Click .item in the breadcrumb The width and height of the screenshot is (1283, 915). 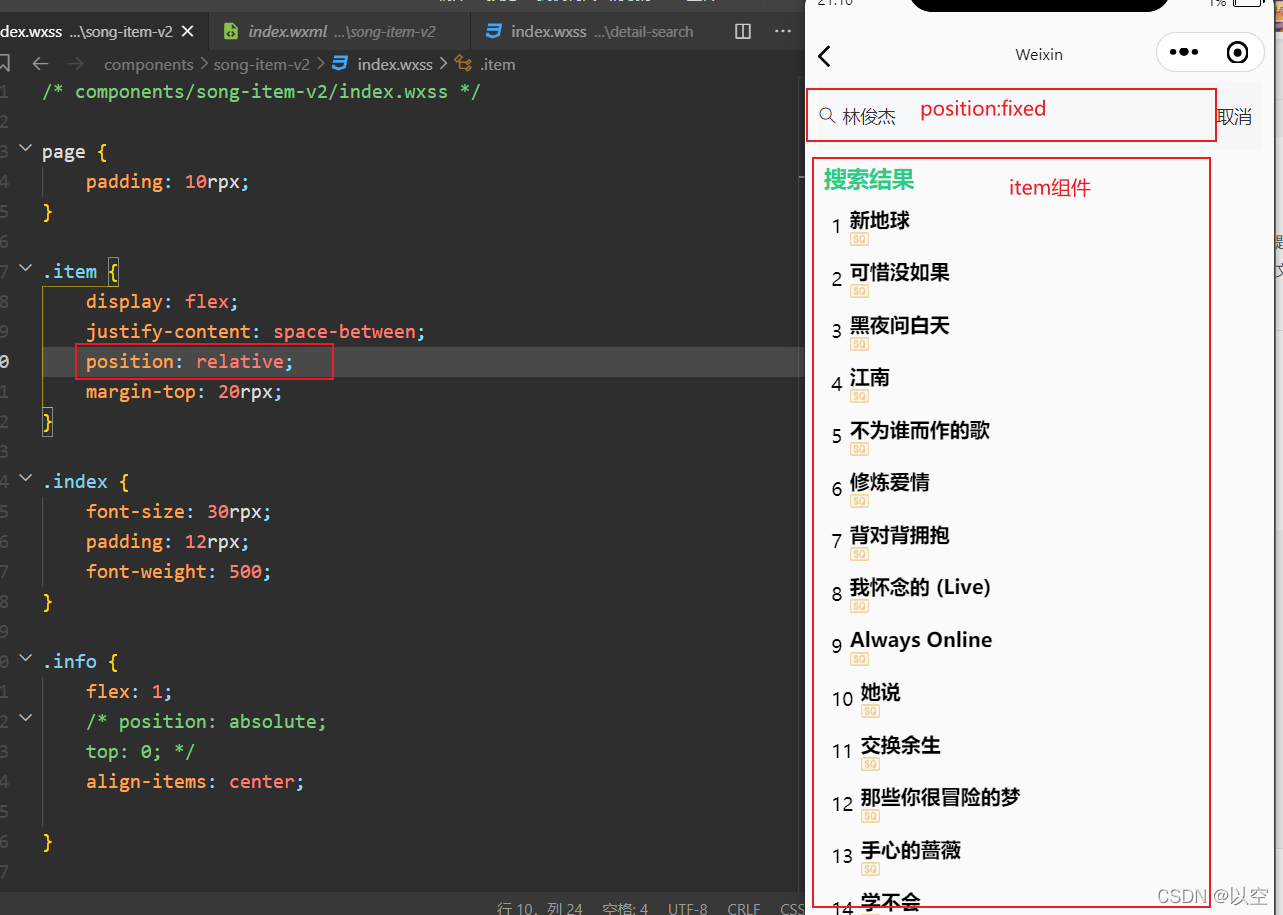[x=497, y=64]
